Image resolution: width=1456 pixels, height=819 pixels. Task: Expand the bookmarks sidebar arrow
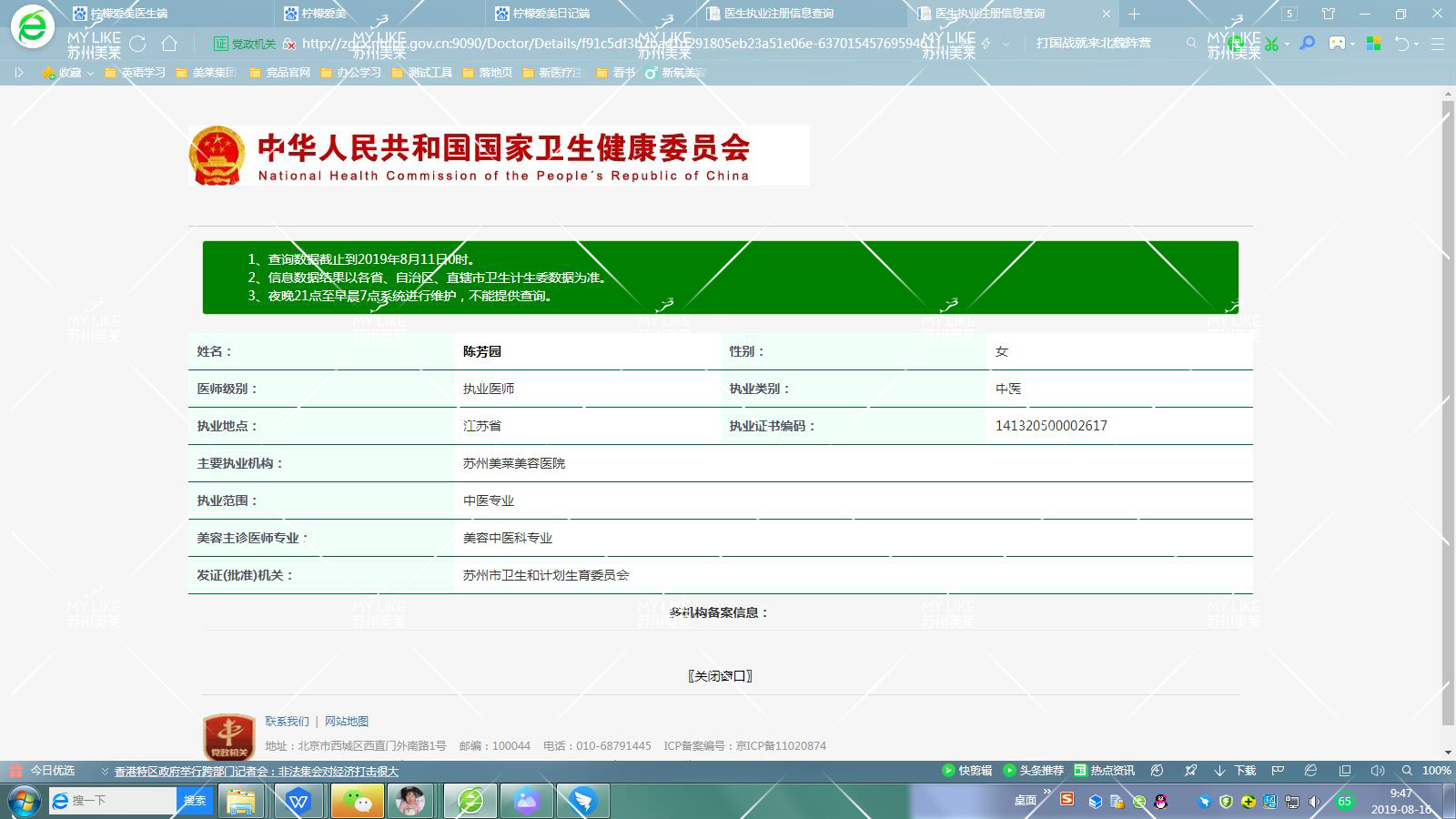18,73
